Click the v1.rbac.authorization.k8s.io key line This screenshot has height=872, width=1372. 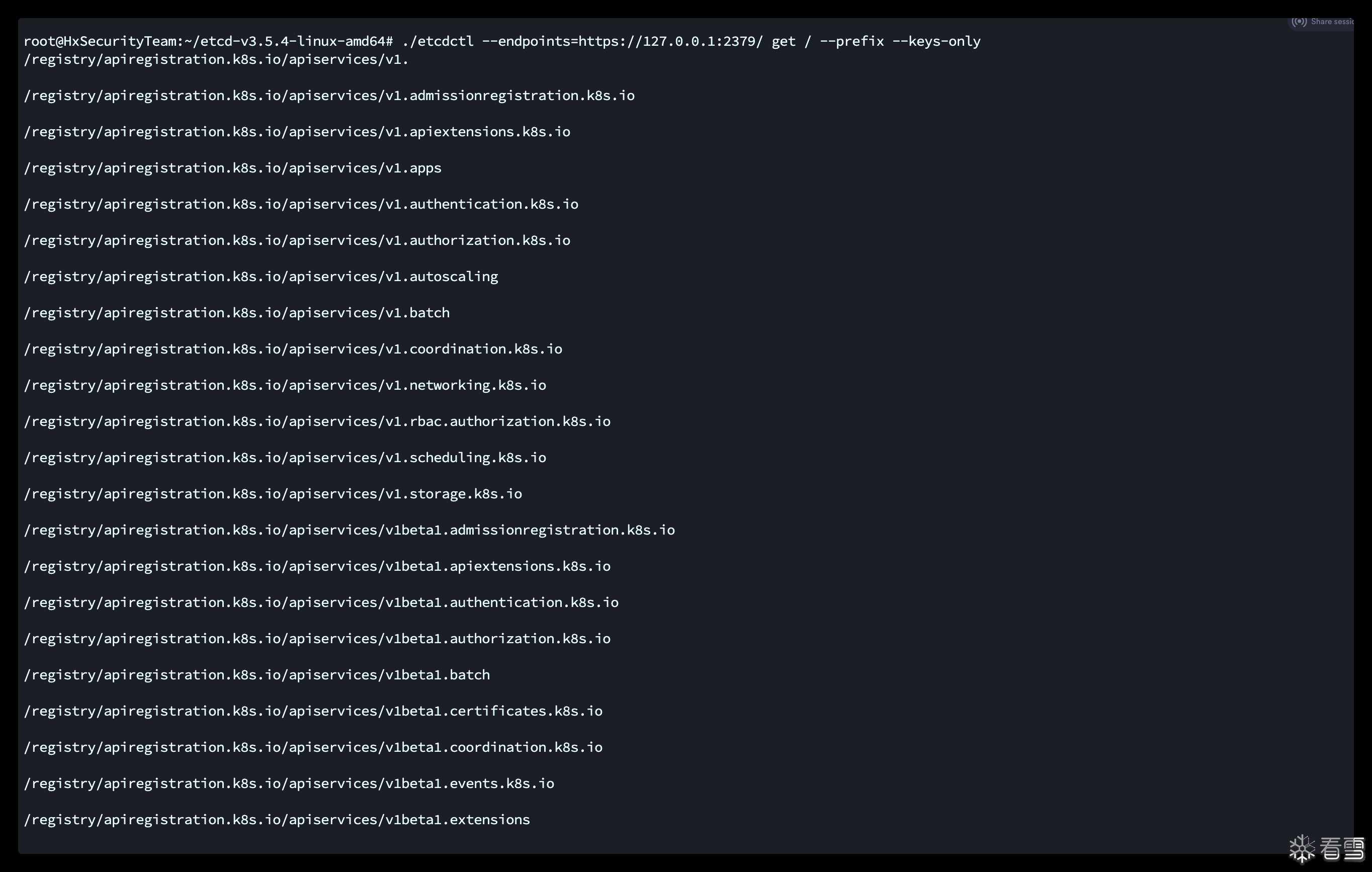pos(317,421)
